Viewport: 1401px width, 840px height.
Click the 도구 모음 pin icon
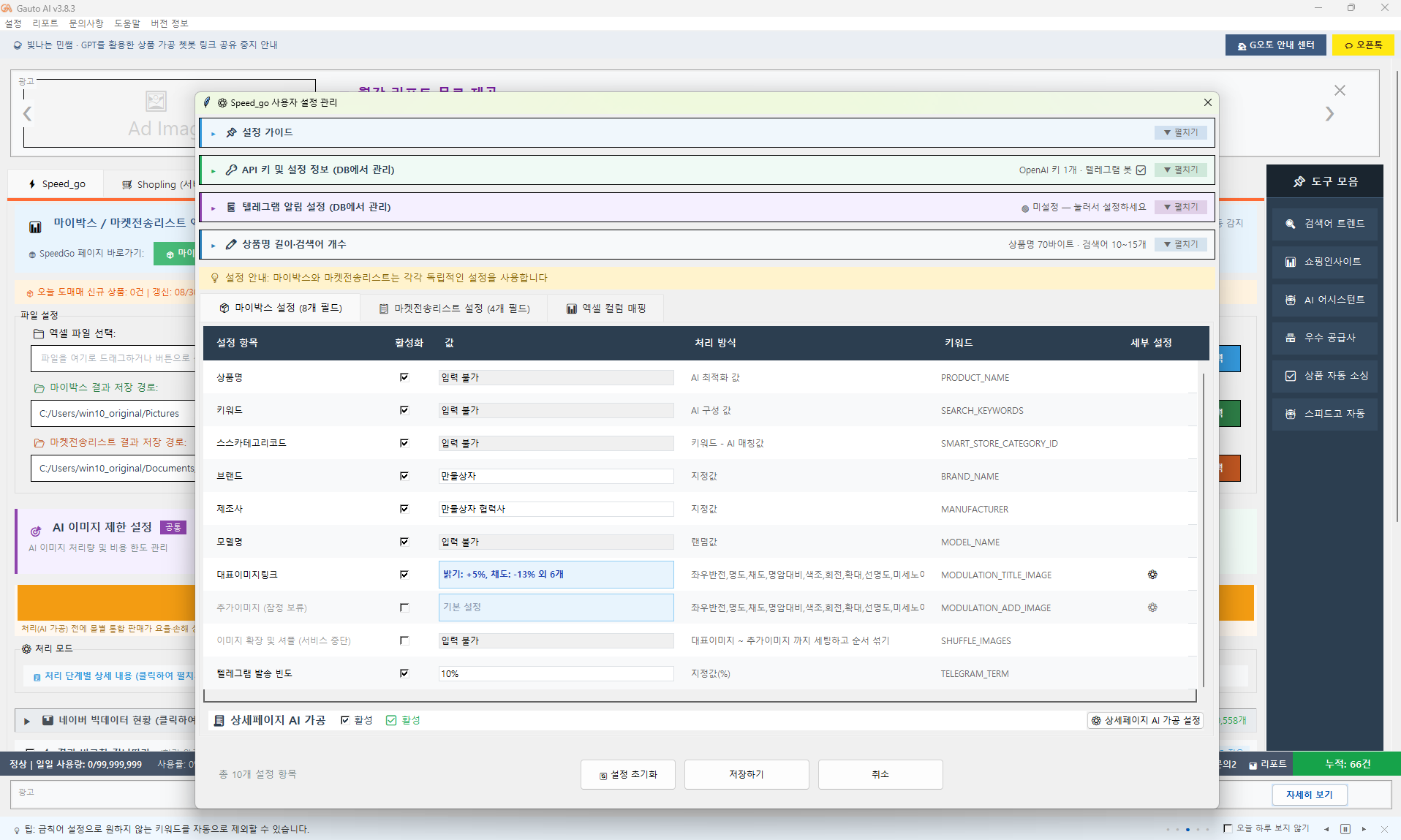tap(1299, 181)
